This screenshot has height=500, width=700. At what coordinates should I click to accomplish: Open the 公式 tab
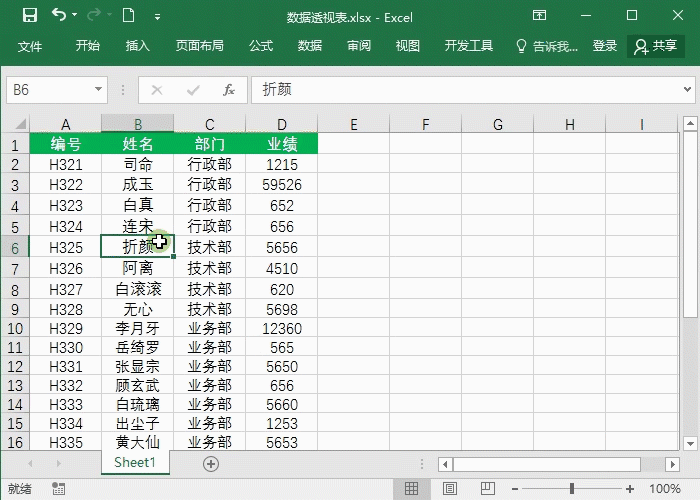pyautogui.click(x=261, y=46)
